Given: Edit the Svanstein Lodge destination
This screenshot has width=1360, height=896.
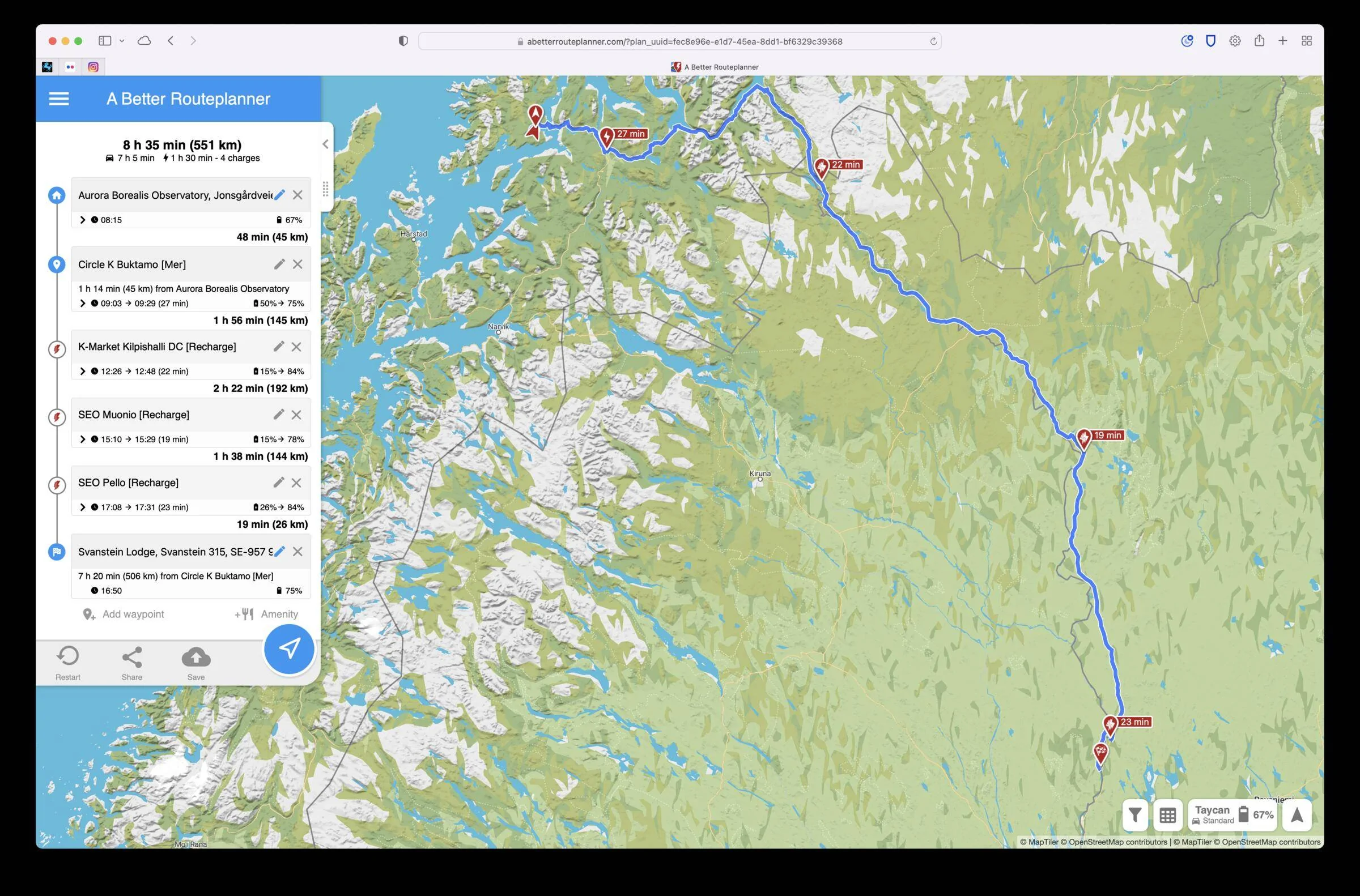Looking at the screenshot, I should (x=279, y=552).
